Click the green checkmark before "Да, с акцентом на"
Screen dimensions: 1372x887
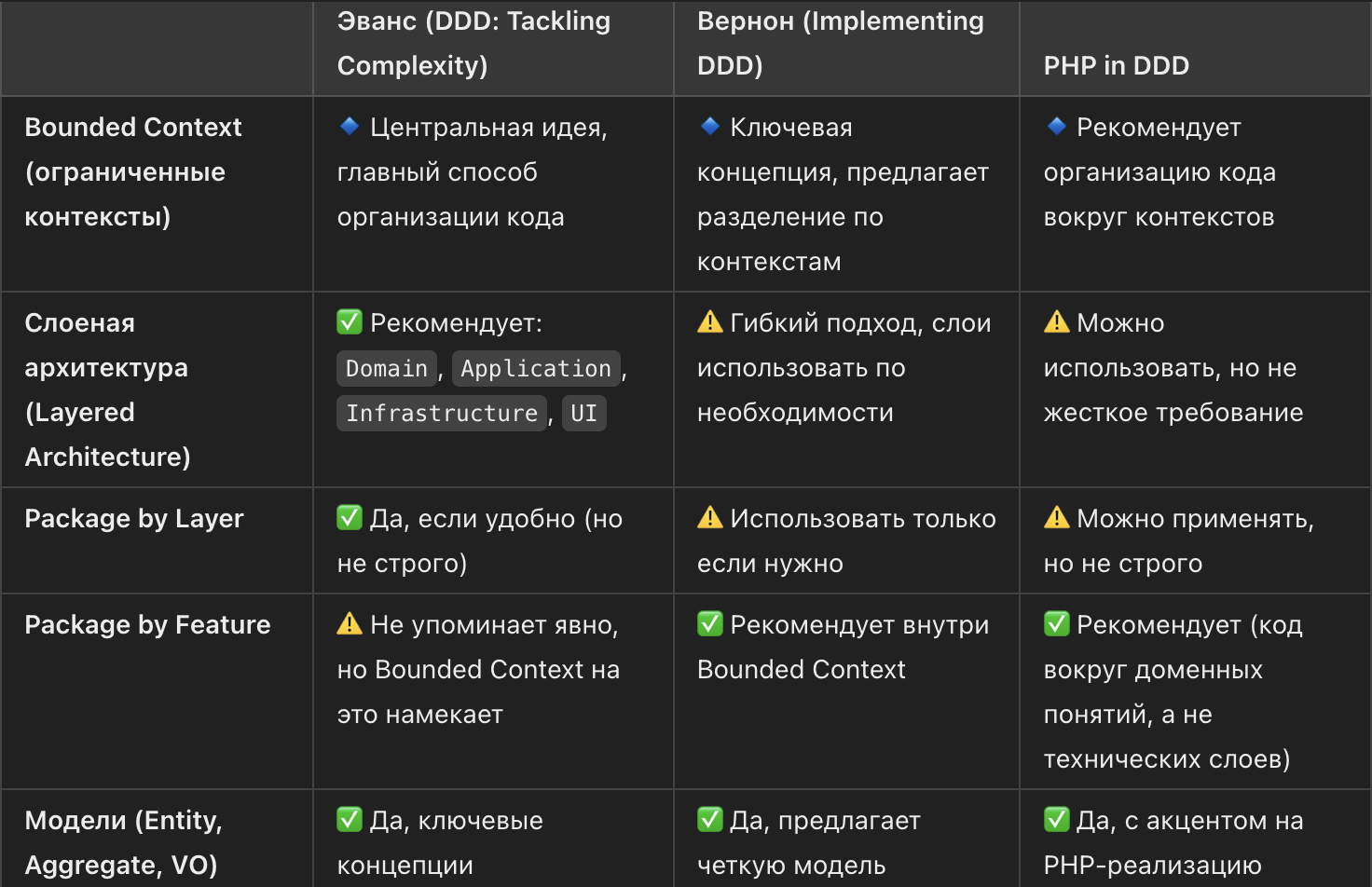(x=1057, y=820)
